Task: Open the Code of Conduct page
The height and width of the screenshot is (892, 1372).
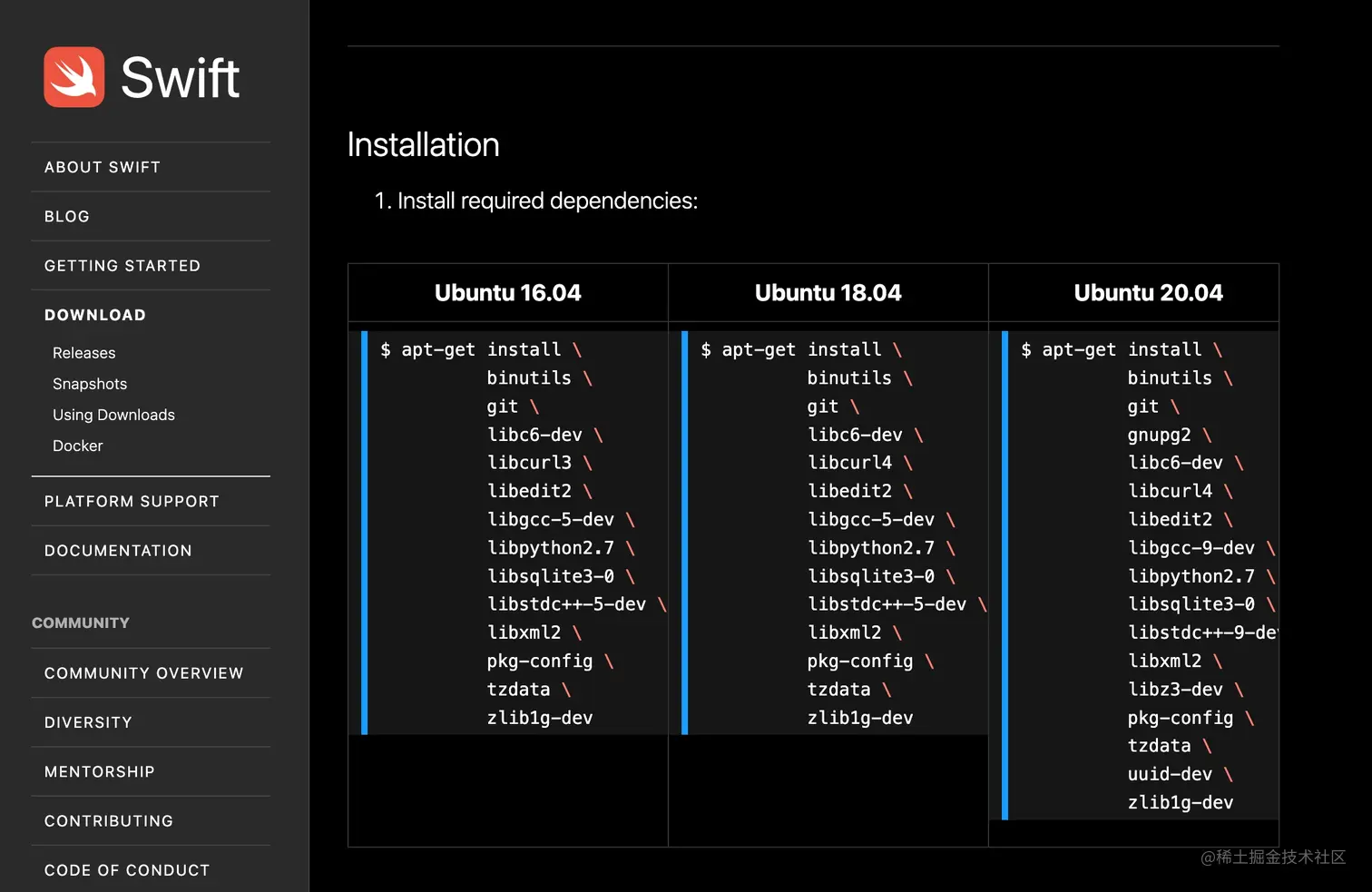Action: (127, 870)
